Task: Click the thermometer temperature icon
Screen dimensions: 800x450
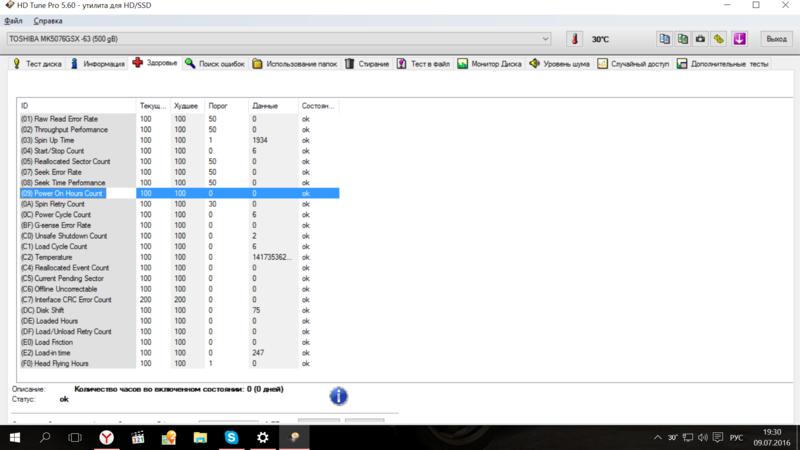Action: 574,39
